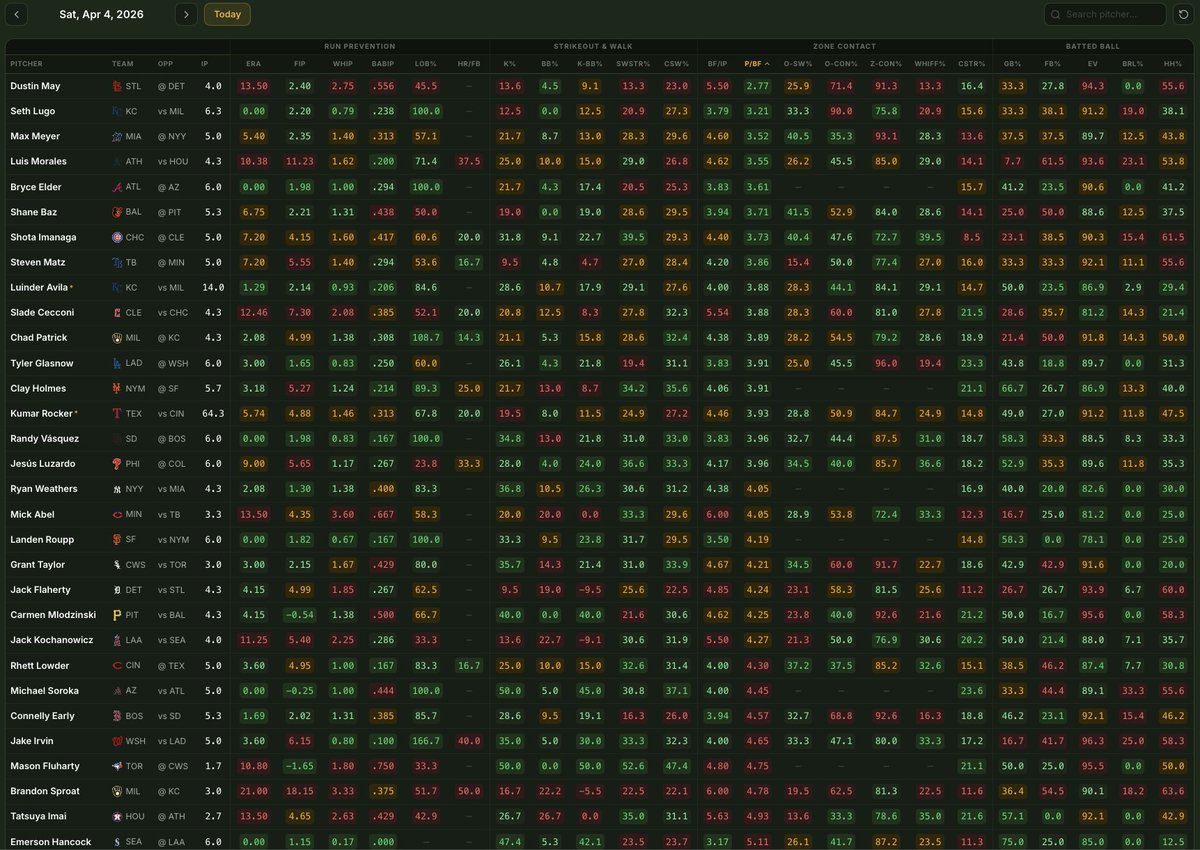Click the STL team logo in Dustin May row
The width and height of the screenshot is (1200, 850).
(x=117, y=86)
